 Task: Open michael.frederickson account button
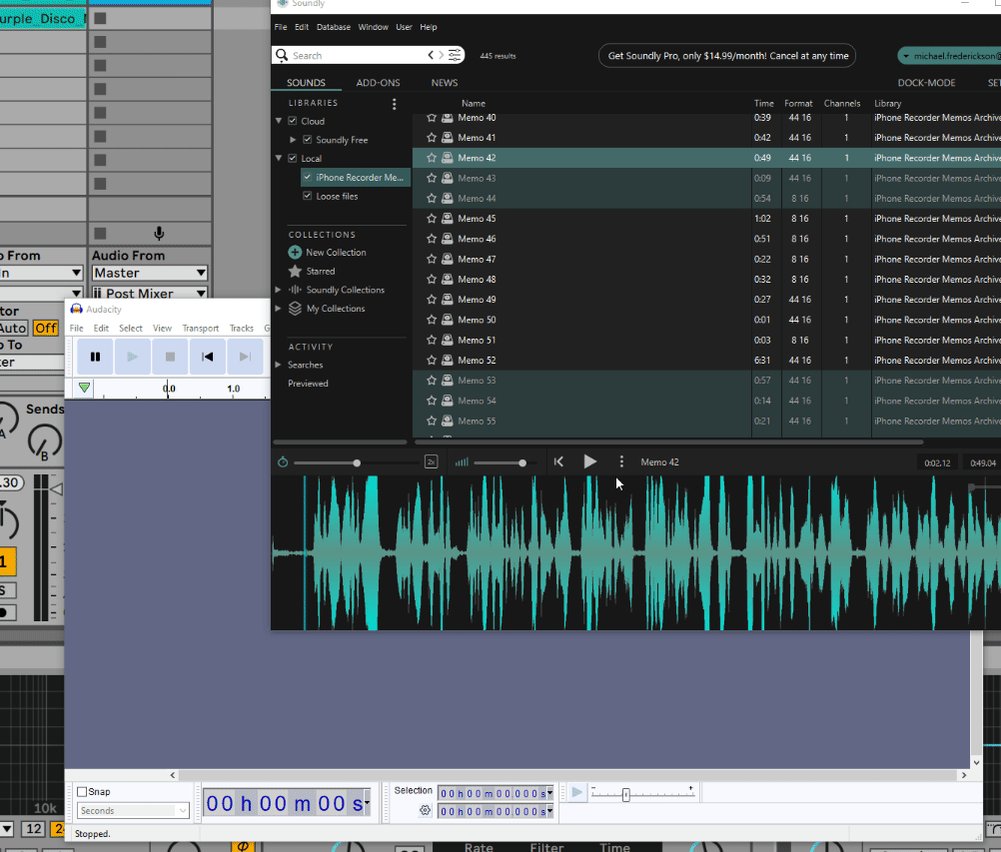(949, 56)
